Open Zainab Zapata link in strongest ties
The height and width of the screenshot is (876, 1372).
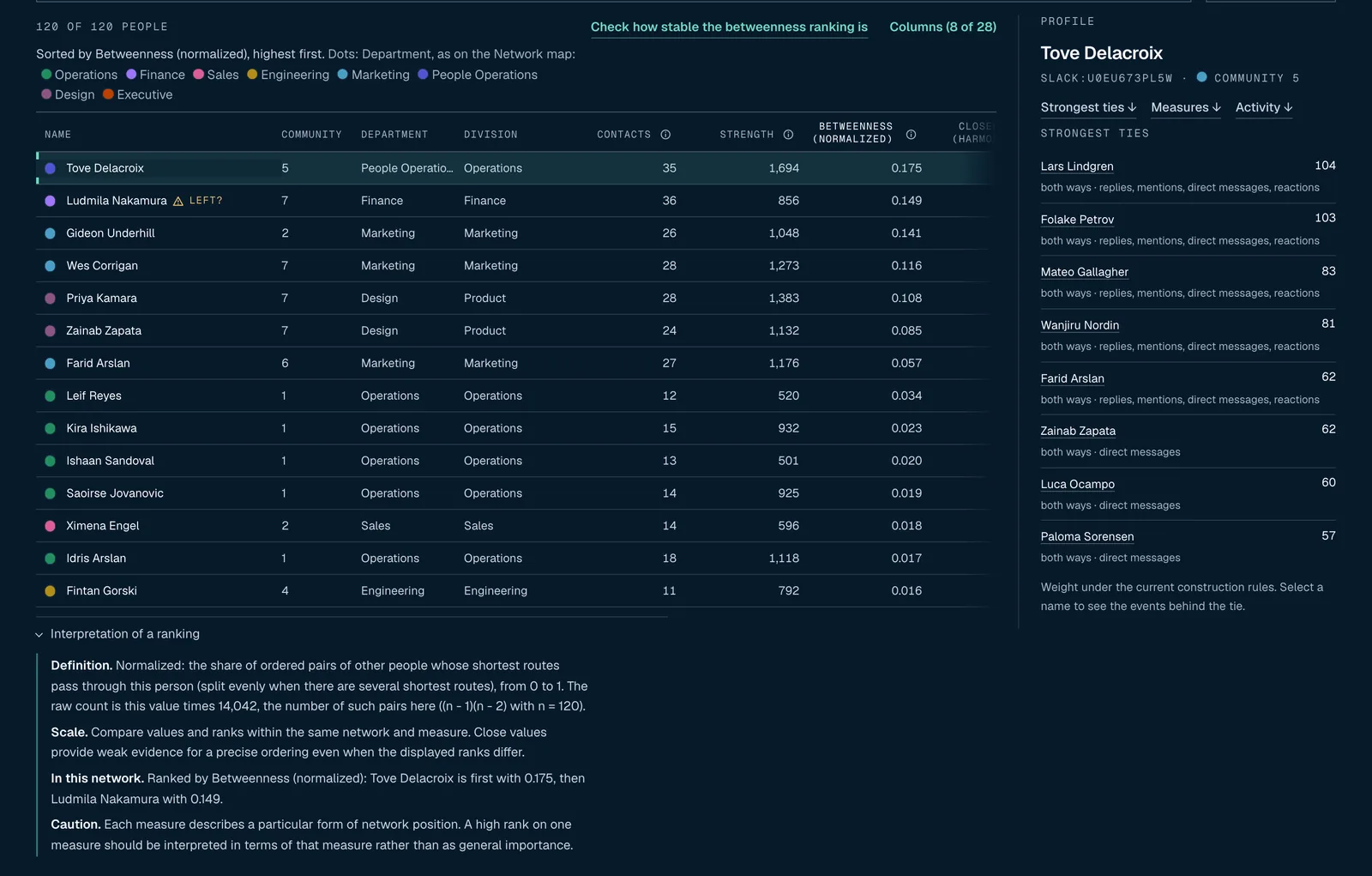[1078, 431]
